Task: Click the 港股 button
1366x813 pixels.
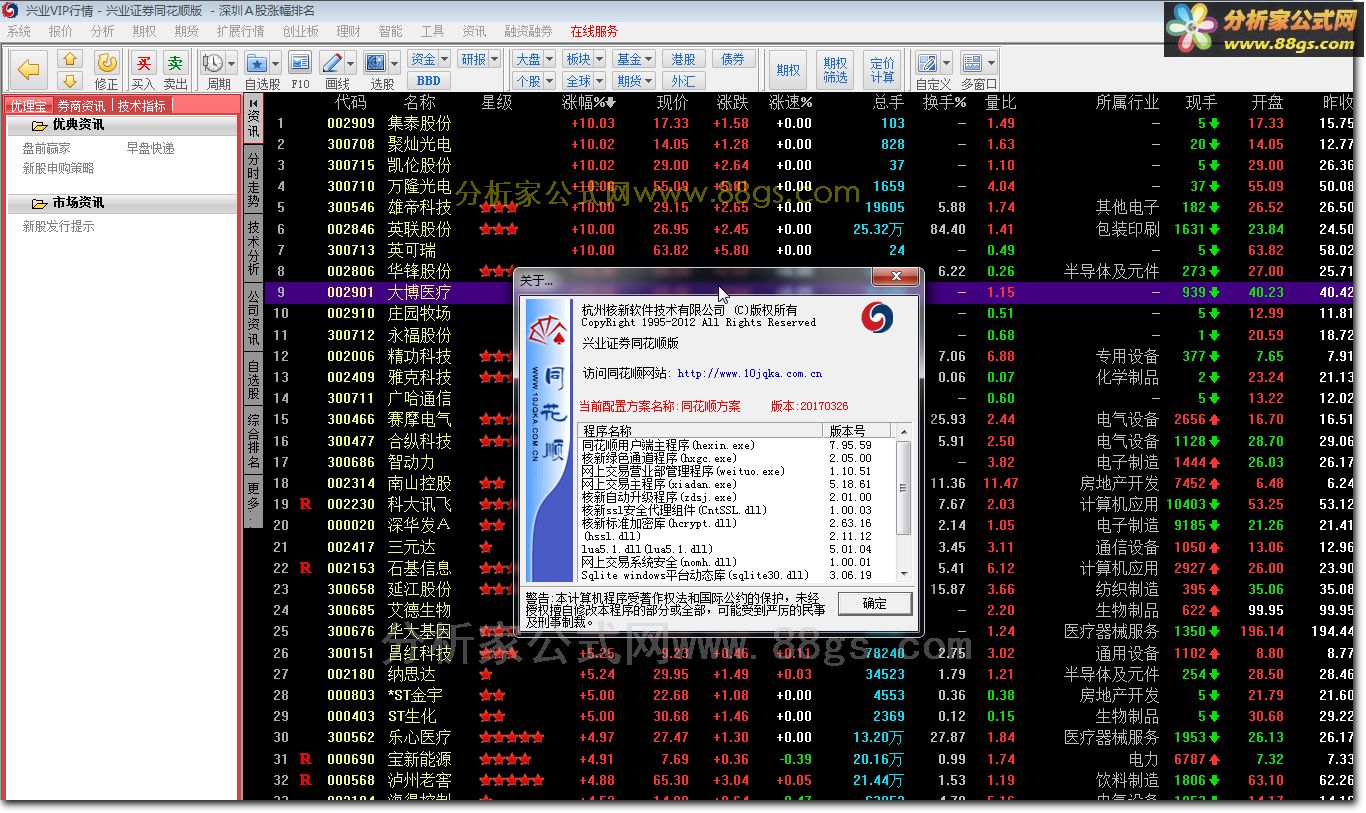Action: (684, 59)
